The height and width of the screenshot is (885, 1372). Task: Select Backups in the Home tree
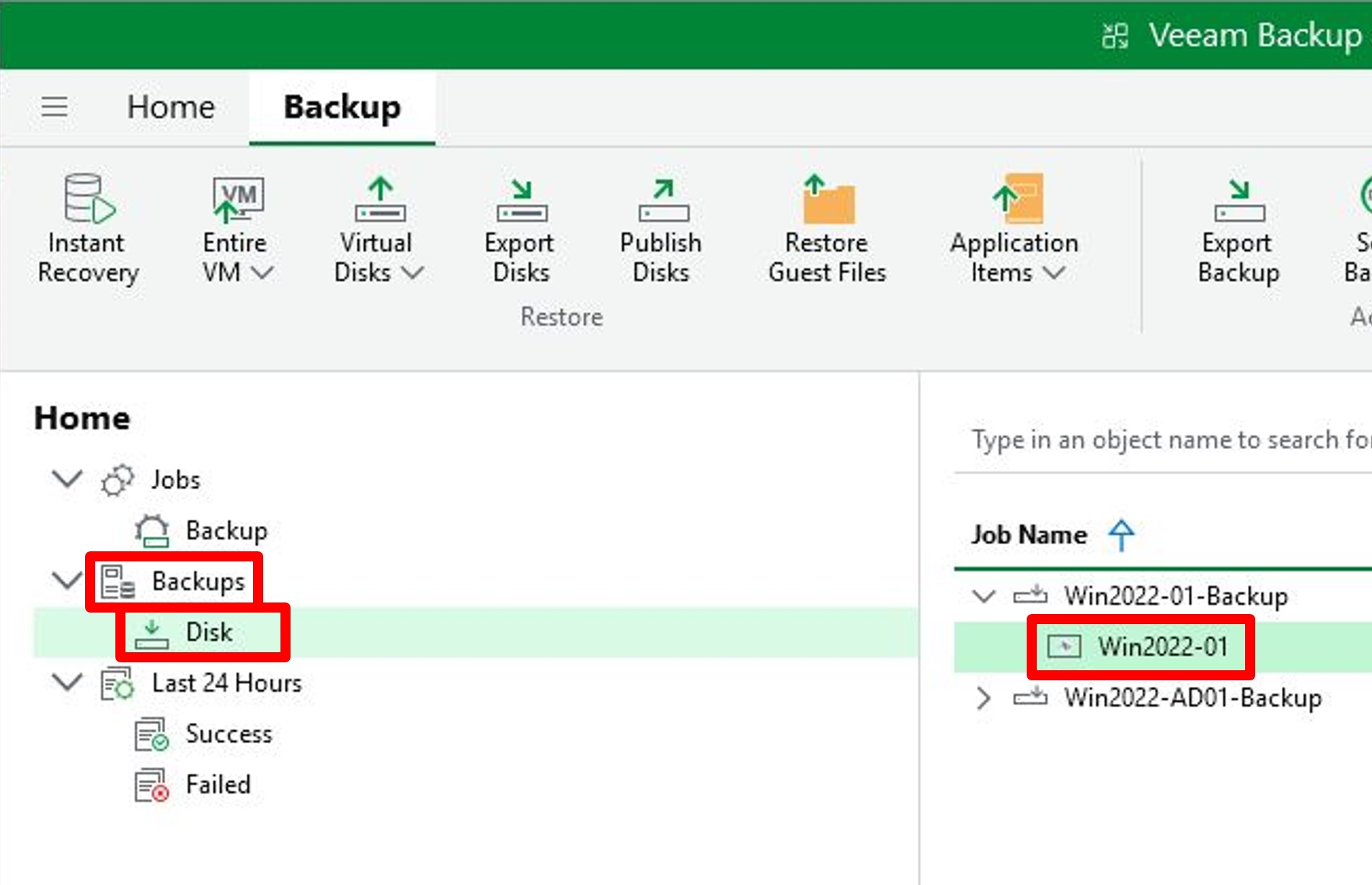tap(198, 582)
